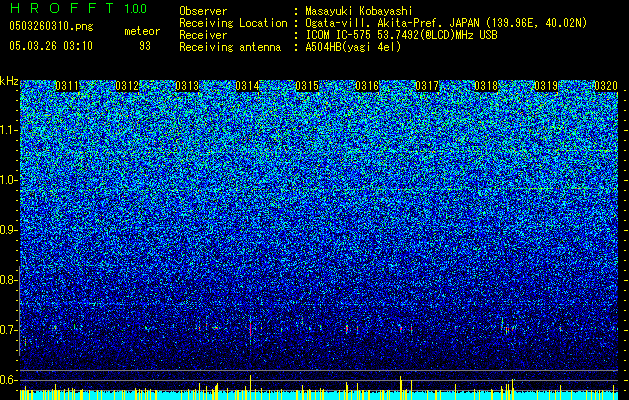Click the 0312 time marker
The height and width of the screenshot is (400, 629).
[x=127, y=86]
